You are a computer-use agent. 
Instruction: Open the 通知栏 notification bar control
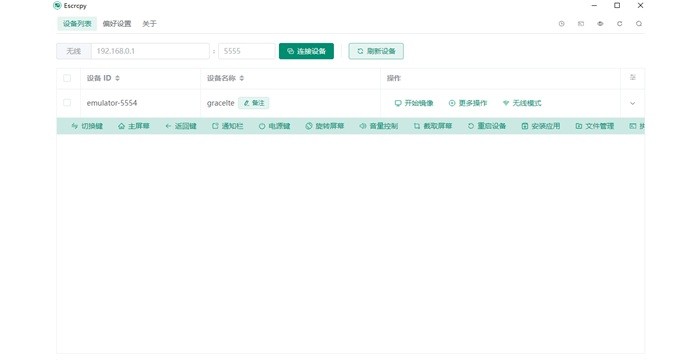click(227, 126)
